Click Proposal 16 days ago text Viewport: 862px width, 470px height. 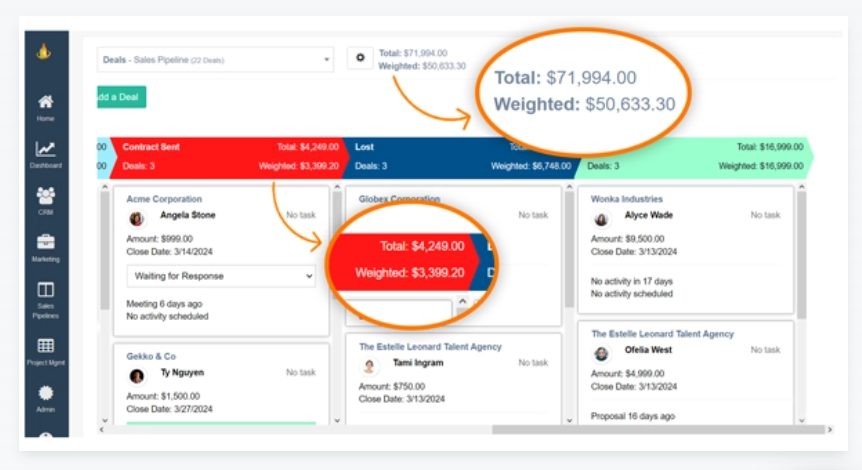(x=633, y=416)
